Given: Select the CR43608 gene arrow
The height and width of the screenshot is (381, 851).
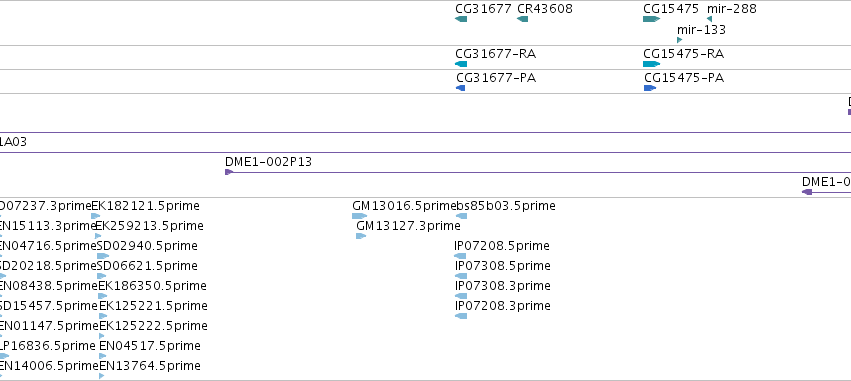Looking at the screenshot, I should click(x=522, y=19).
